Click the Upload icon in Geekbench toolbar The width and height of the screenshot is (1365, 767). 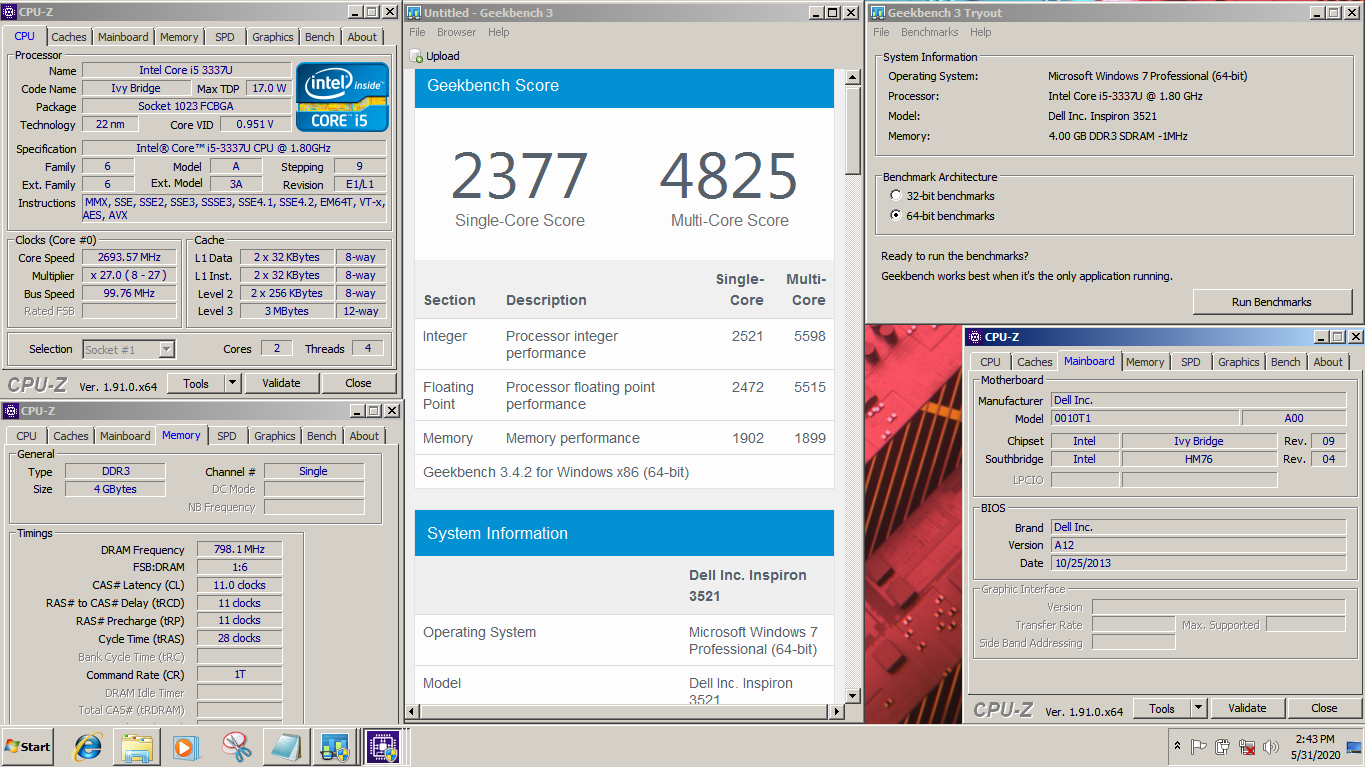(x=417, y=56)
